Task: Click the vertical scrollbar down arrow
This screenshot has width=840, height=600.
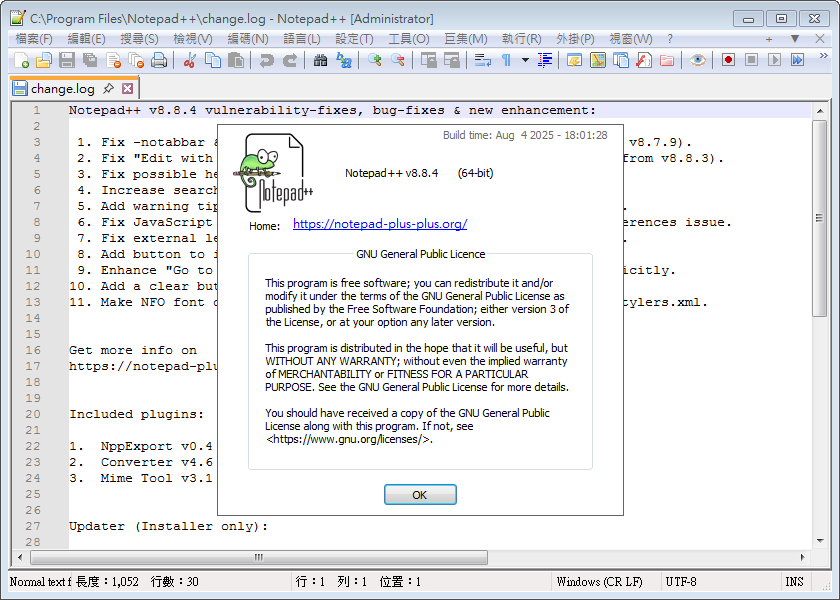Action: pos(820,541)
